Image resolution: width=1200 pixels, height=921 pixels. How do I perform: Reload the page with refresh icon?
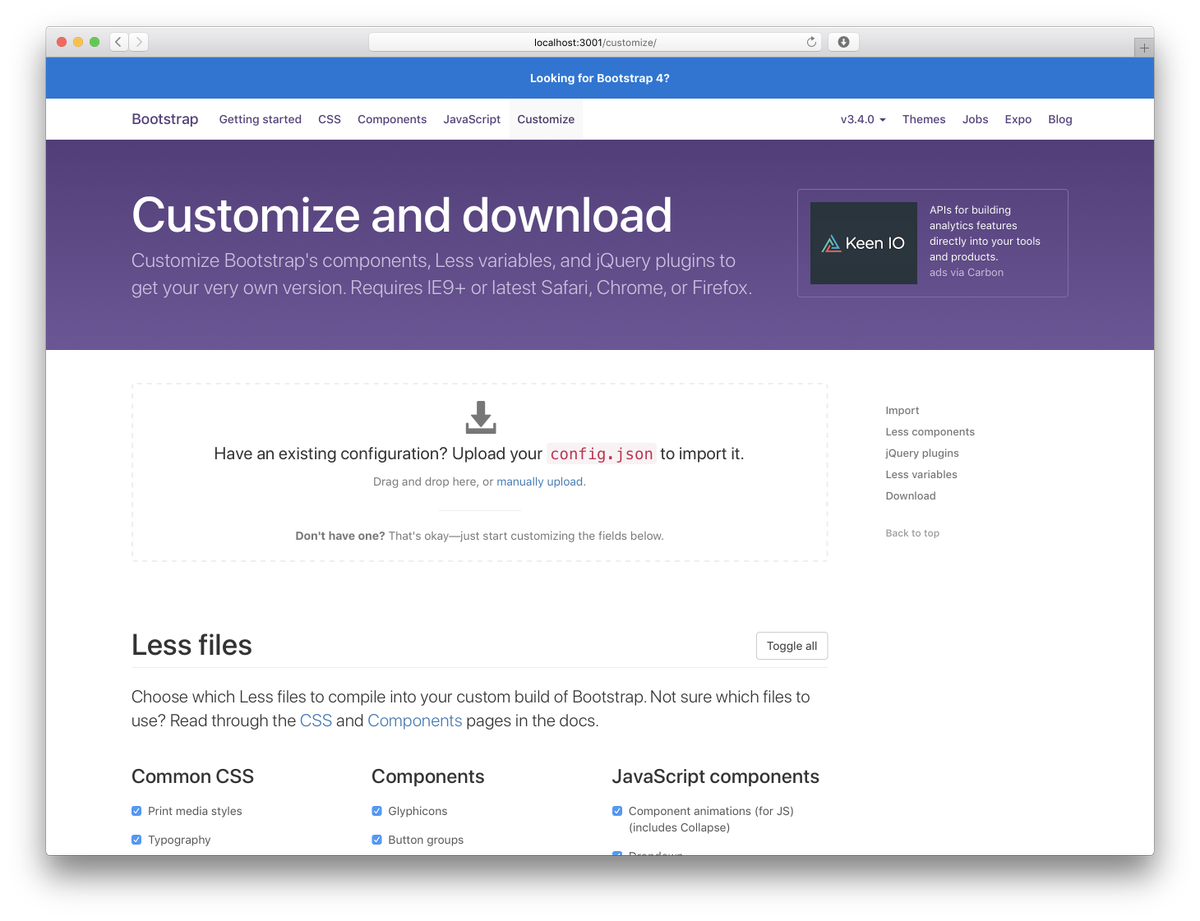coord(811,42)
